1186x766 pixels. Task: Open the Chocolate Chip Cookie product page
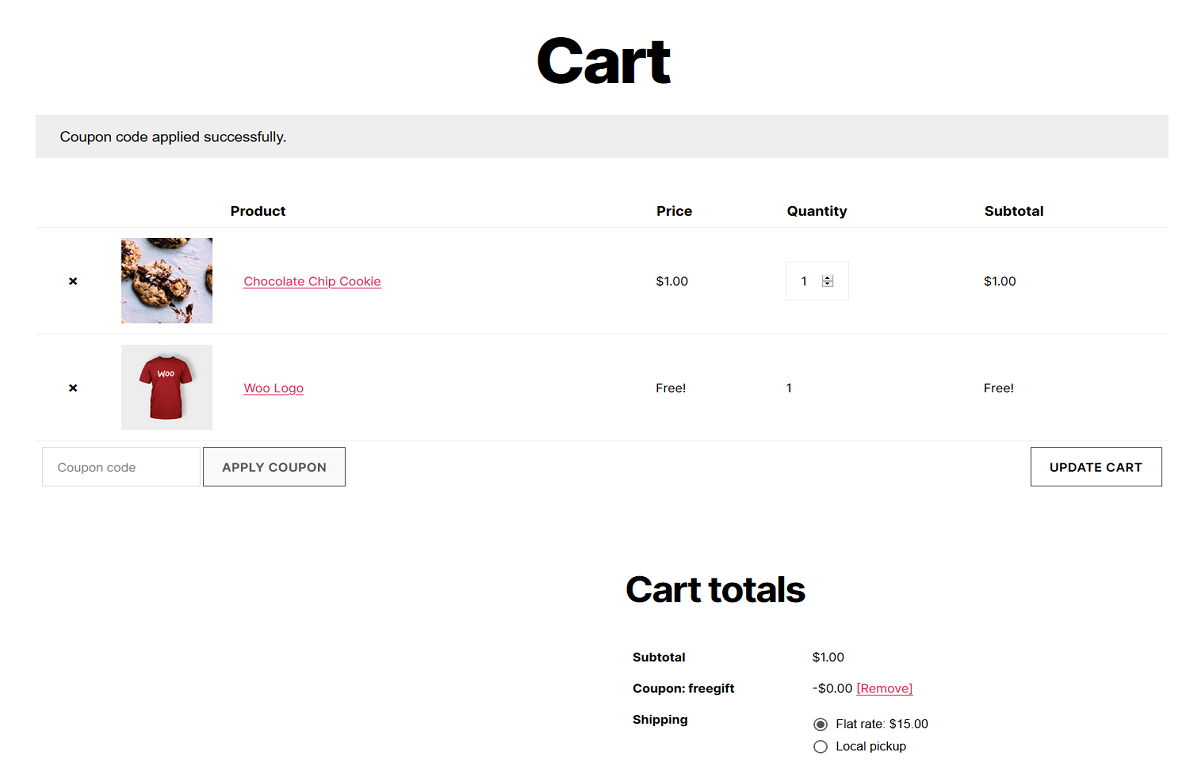tap(312, 281)
